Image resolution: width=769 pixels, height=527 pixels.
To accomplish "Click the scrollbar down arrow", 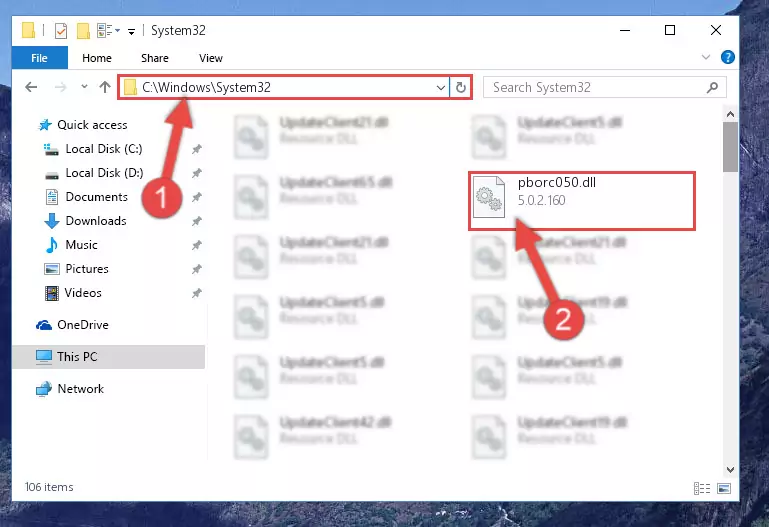I will coord(730,470).
